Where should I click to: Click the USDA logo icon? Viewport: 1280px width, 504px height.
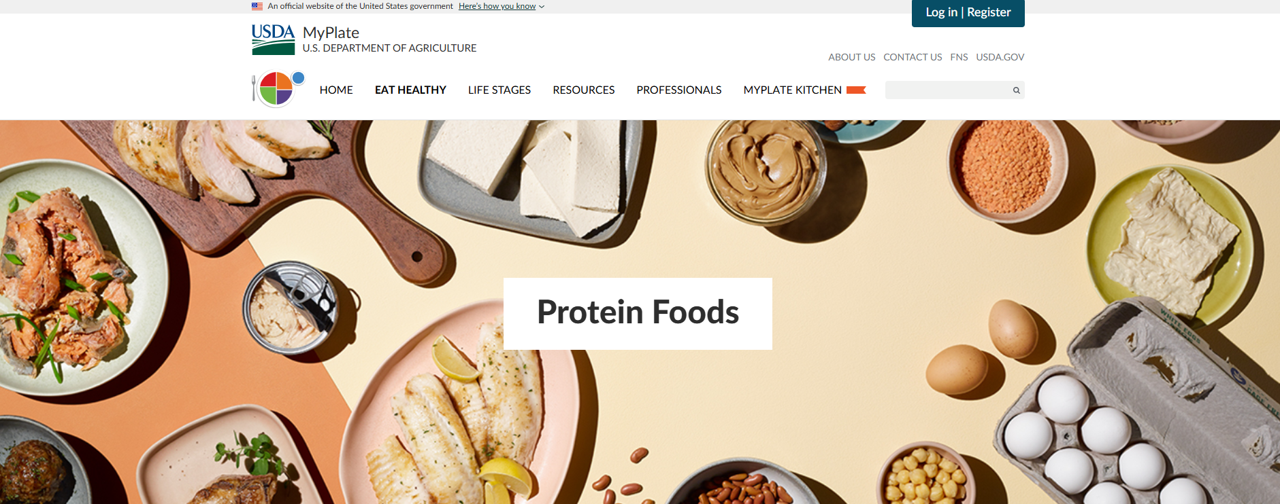[x=273, y=39]
